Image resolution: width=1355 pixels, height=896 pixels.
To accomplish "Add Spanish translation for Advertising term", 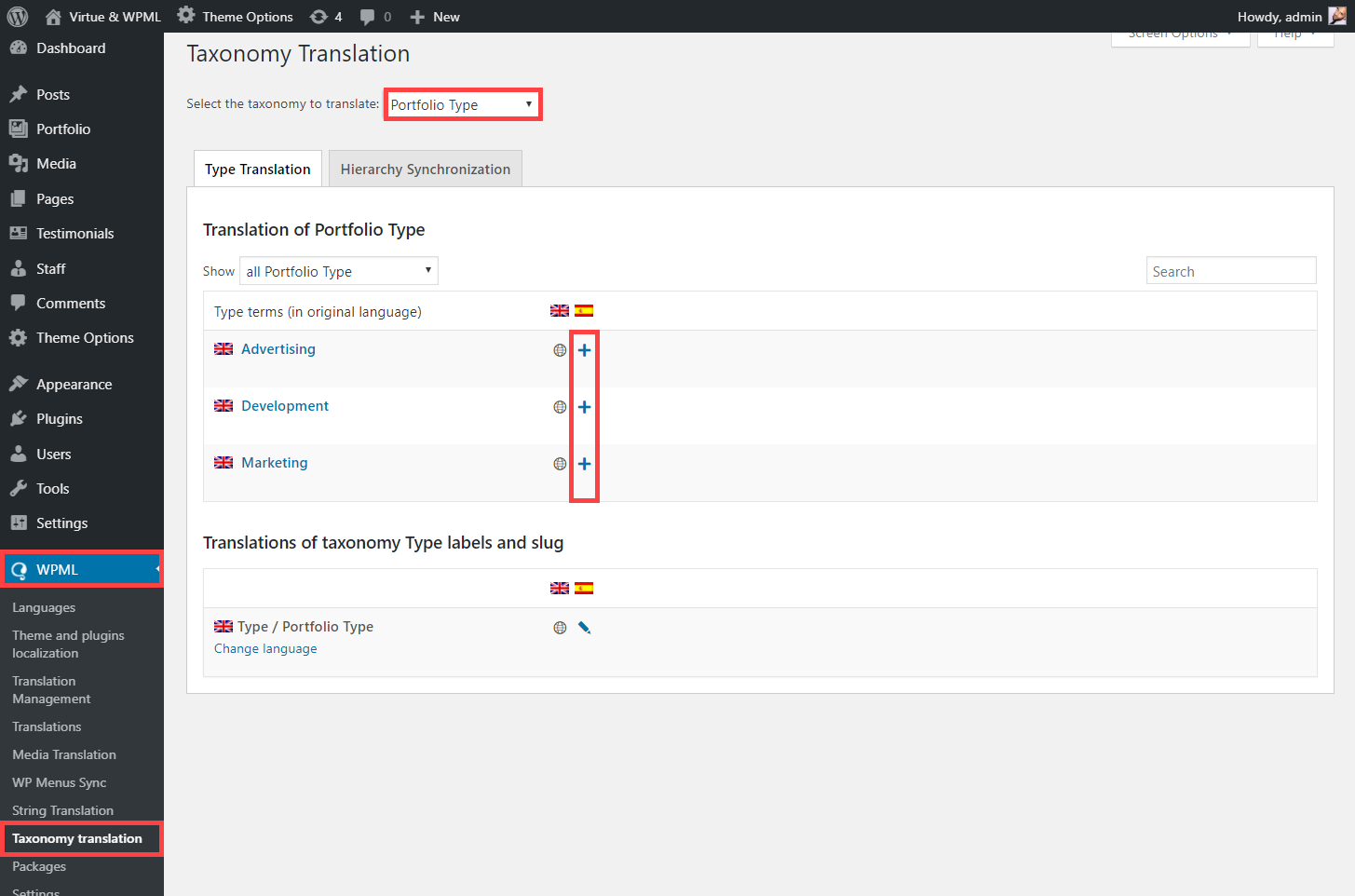I will (x=584, y=350).
